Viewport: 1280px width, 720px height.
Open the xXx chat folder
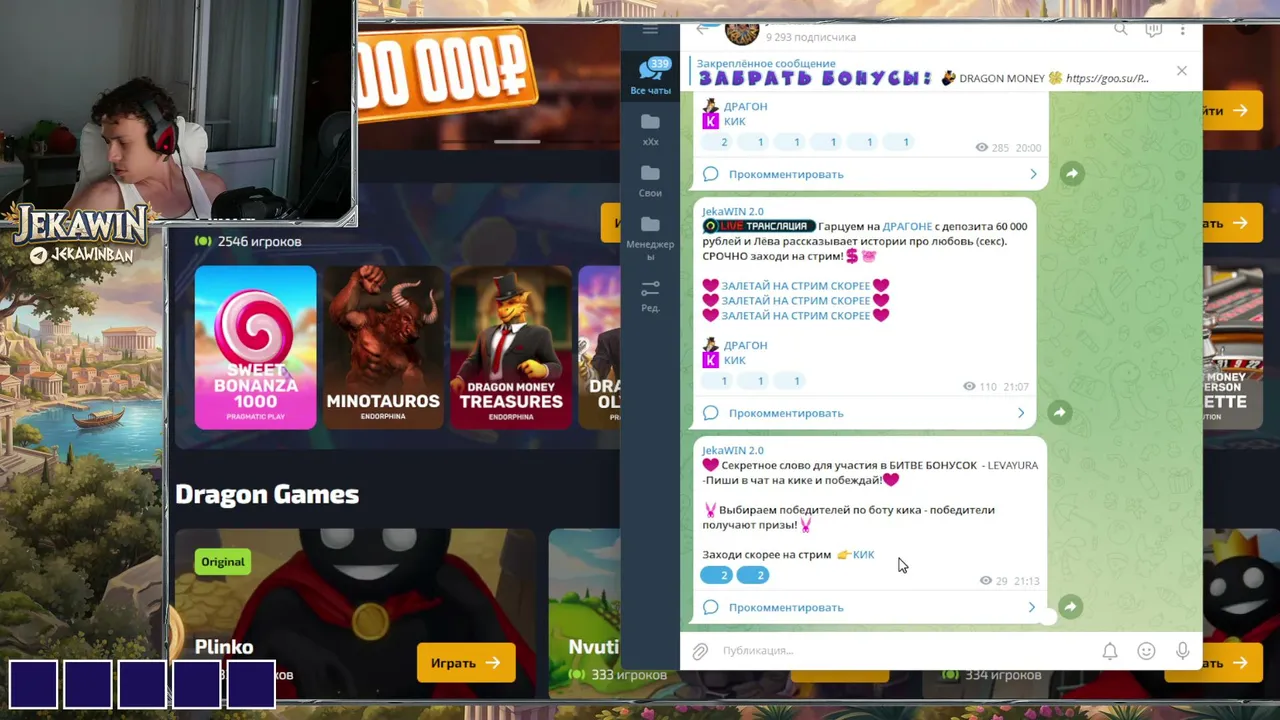tap(650, 130)
